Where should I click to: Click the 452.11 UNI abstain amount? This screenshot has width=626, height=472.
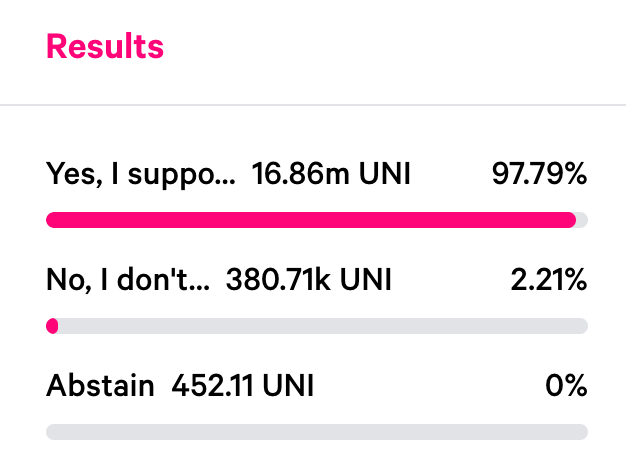243,385
